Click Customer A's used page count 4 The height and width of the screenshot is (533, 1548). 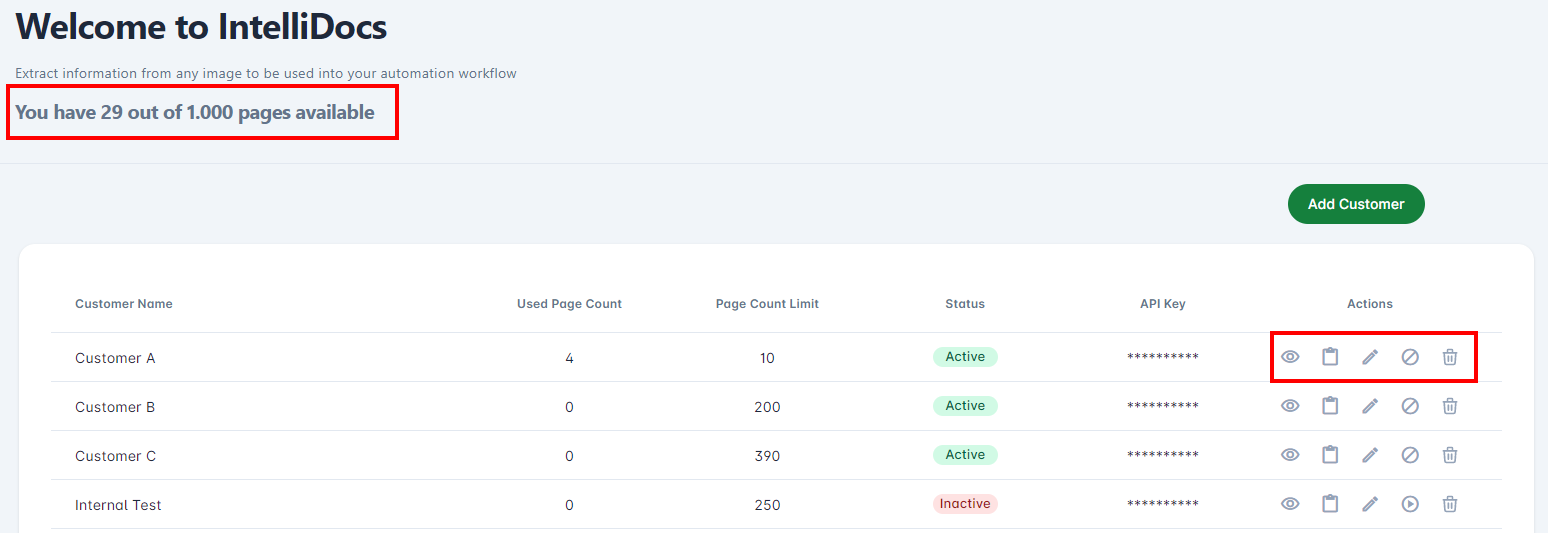569,358
